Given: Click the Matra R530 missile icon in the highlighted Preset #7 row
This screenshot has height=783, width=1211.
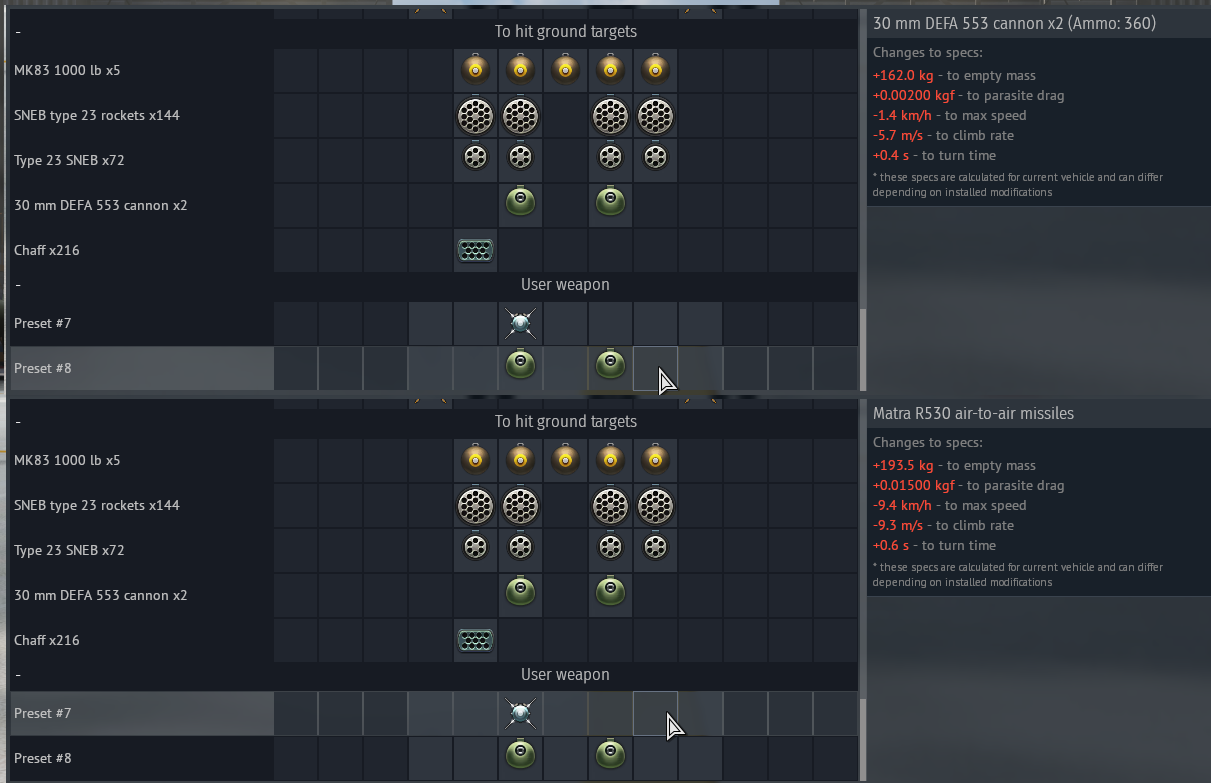Looking at the screenshot, I should (x=520, y=713).
